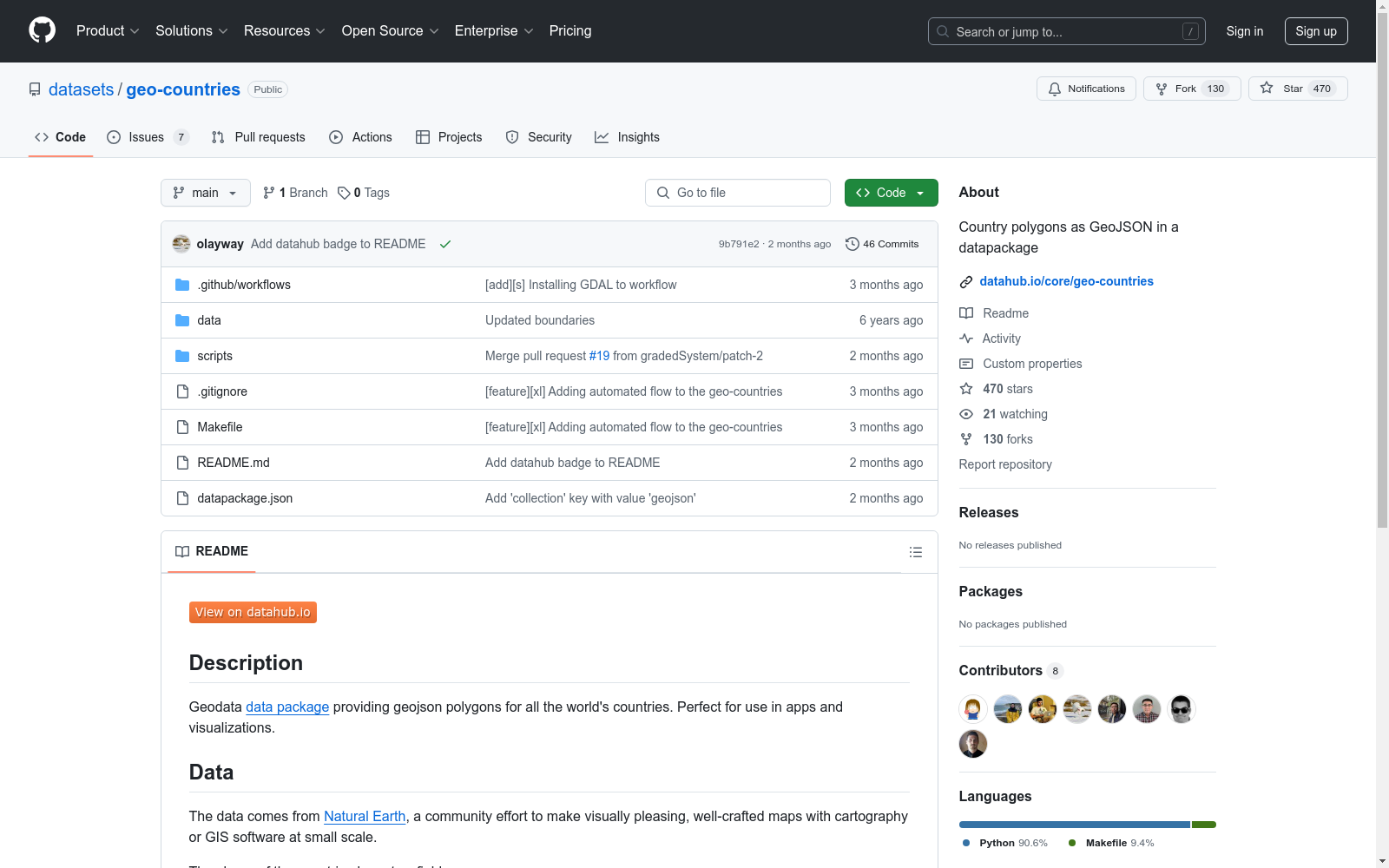
Task: Open the Projects tab
Action: [x=449, y=137]
